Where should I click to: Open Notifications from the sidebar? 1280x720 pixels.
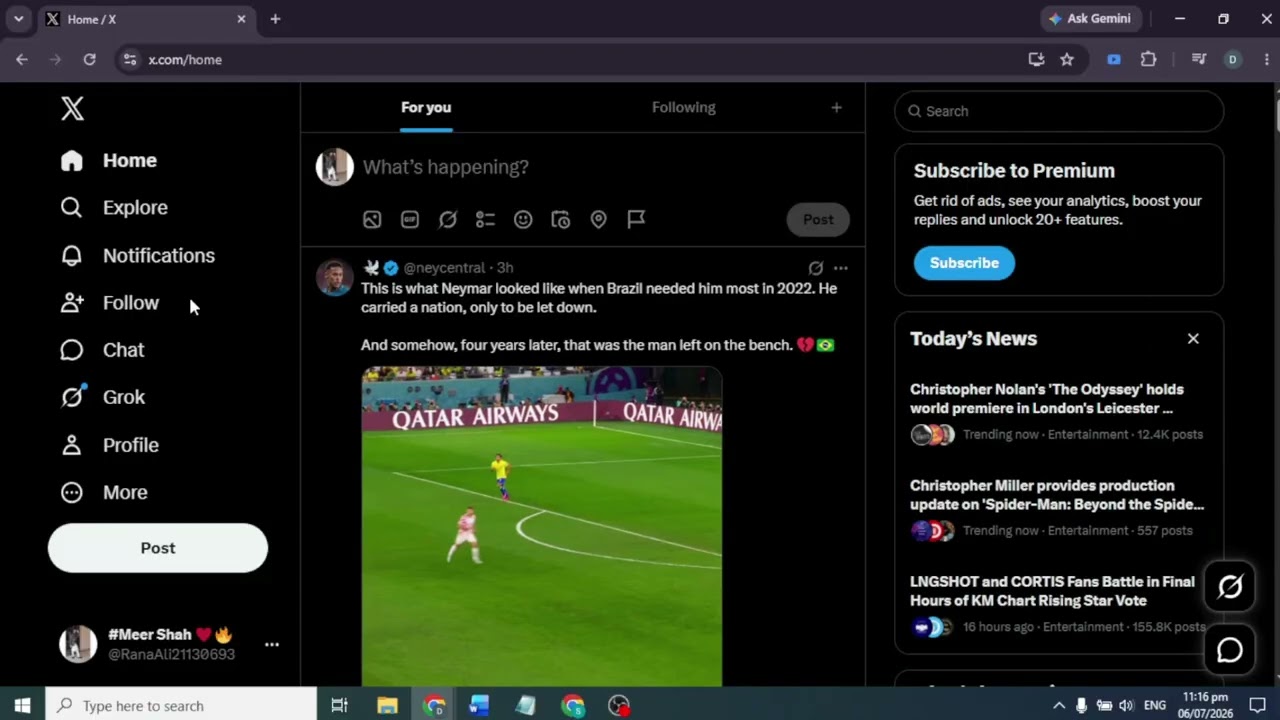[137, 256]
